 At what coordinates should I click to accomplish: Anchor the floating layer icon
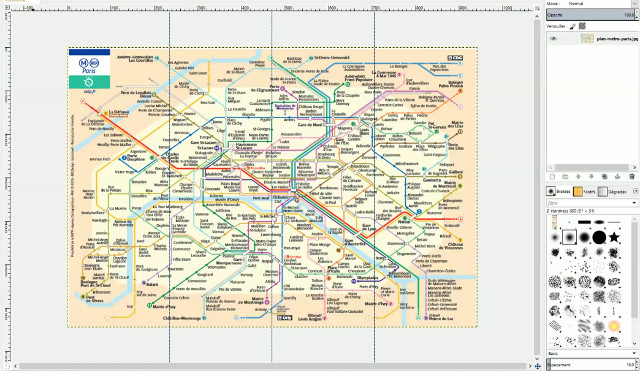(x=618, y=177)
